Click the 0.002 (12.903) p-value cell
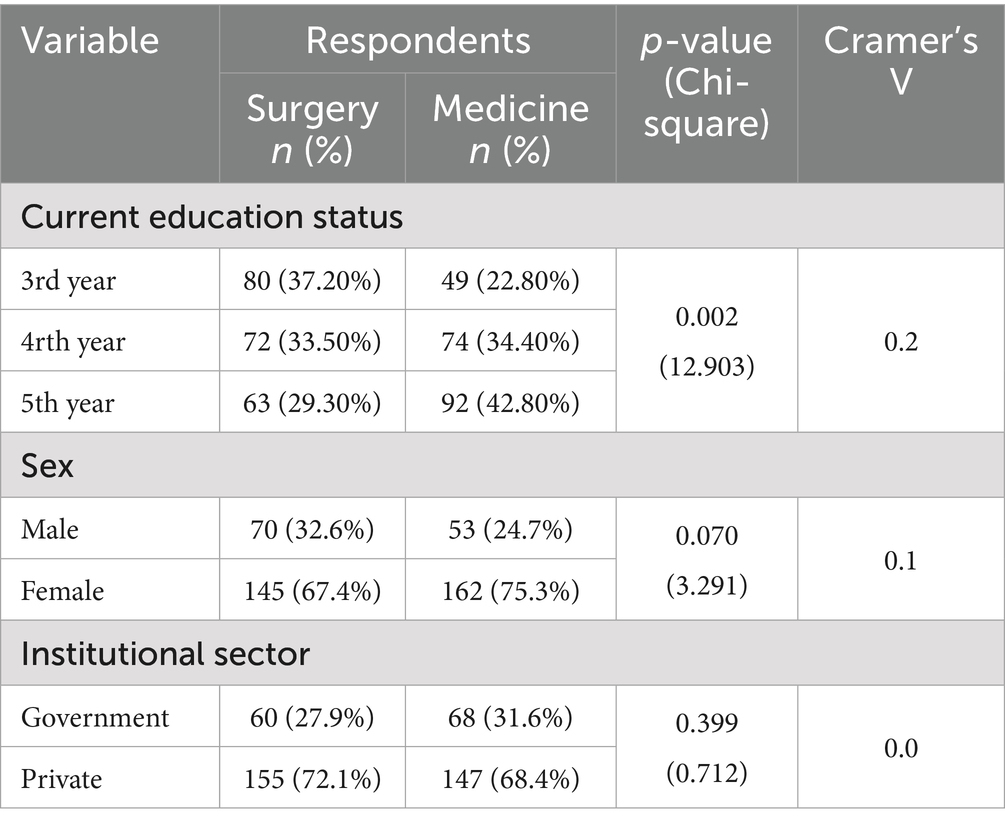Image resolution: width=1005 pixels, height=826 pixels. pos(706,342)
